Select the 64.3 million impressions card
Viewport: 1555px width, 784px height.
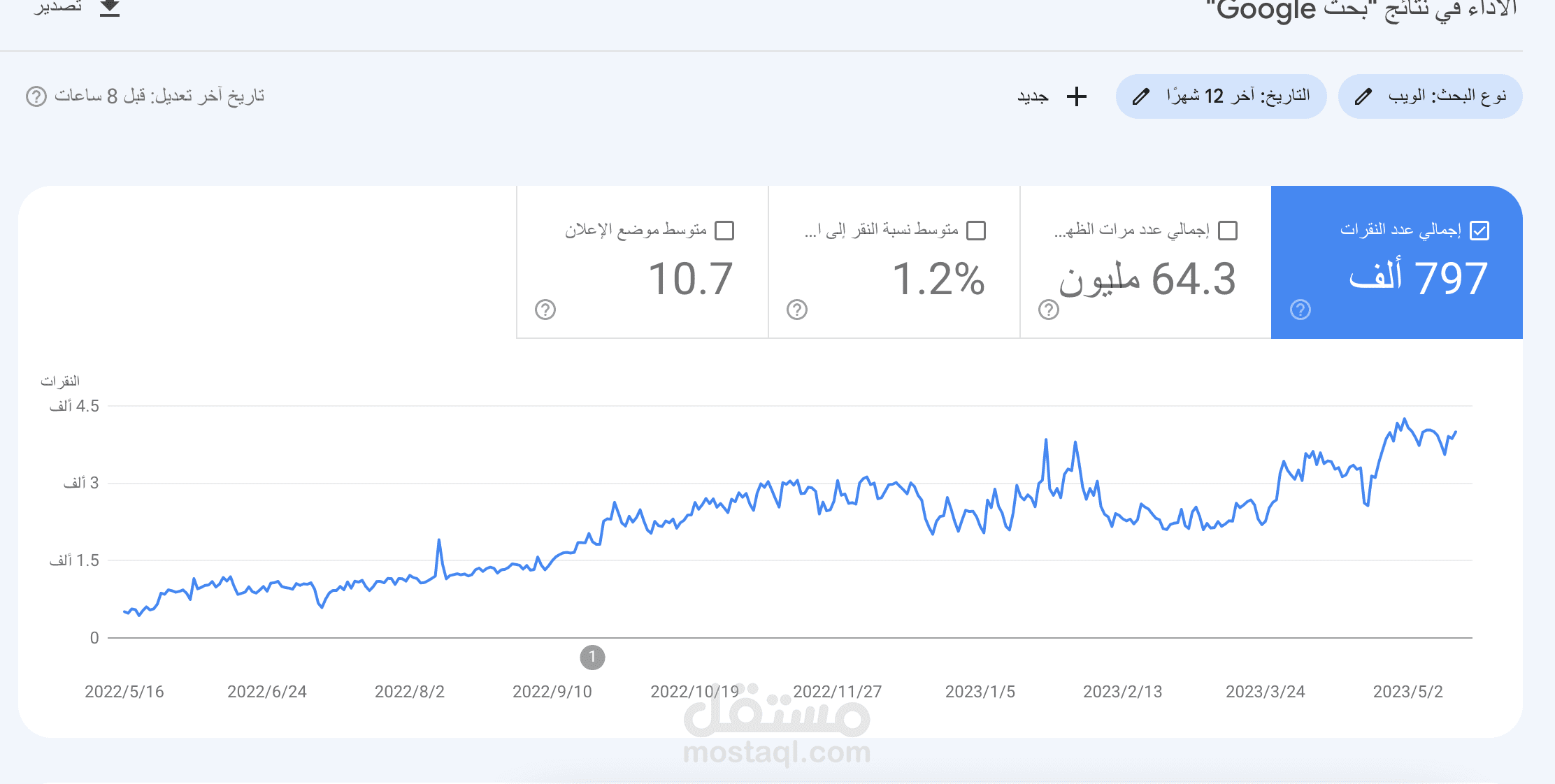[1145, 262]
